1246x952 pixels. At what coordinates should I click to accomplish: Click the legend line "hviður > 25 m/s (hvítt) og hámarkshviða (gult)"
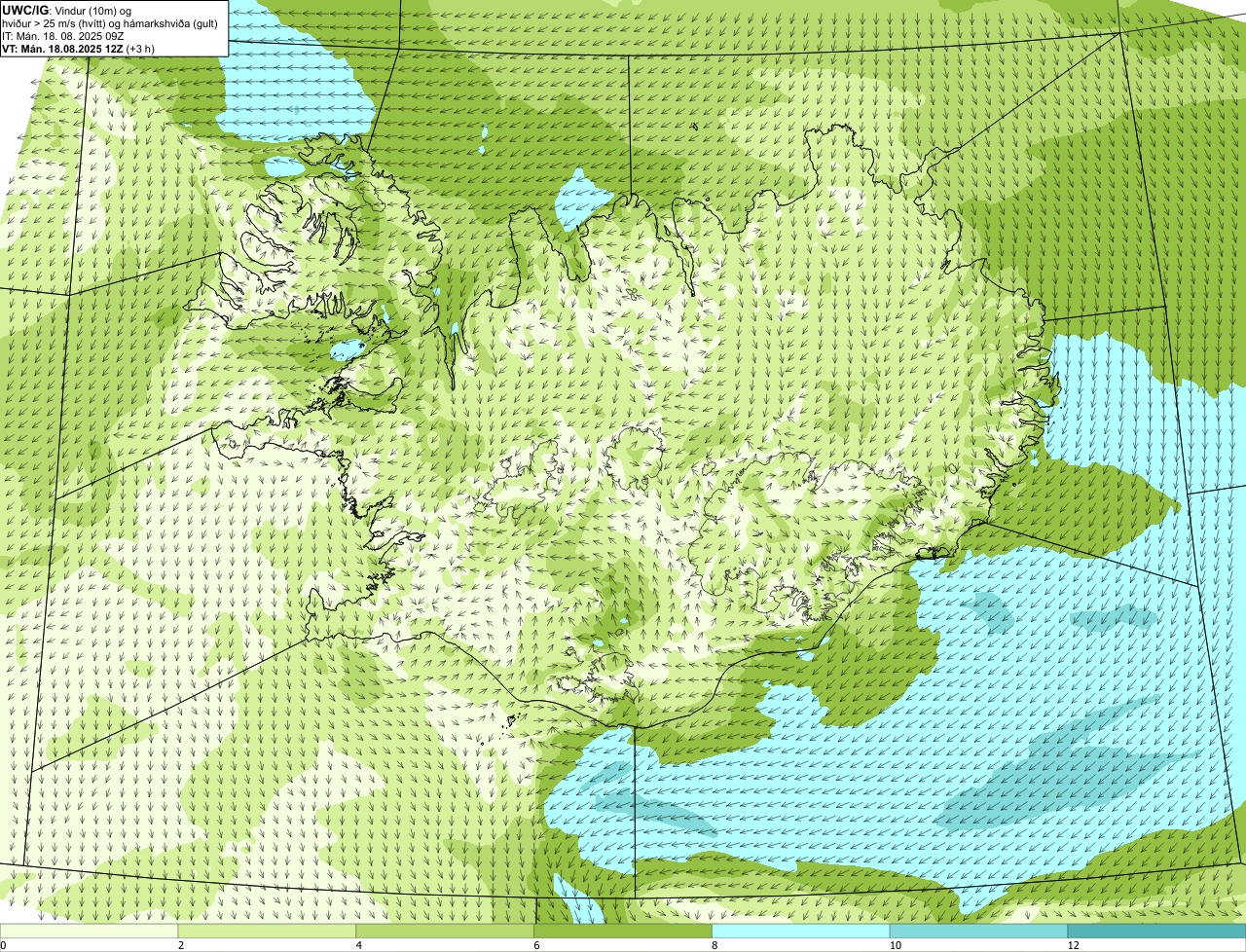110,22
